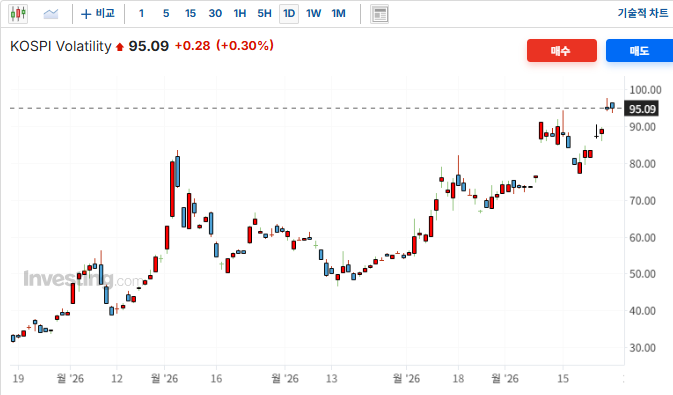The height and width of the screenshot is (395, 673).
Task: Click the 12 date axis label
Action: pyautogui.click(x=117, y=379)
